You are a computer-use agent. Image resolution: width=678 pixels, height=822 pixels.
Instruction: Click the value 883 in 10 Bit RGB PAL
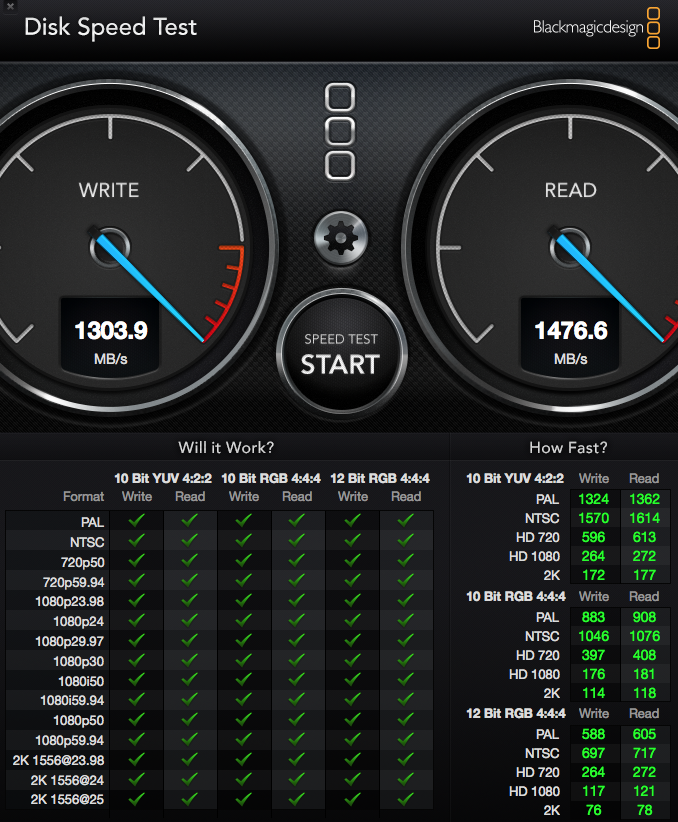click(594, 617)
